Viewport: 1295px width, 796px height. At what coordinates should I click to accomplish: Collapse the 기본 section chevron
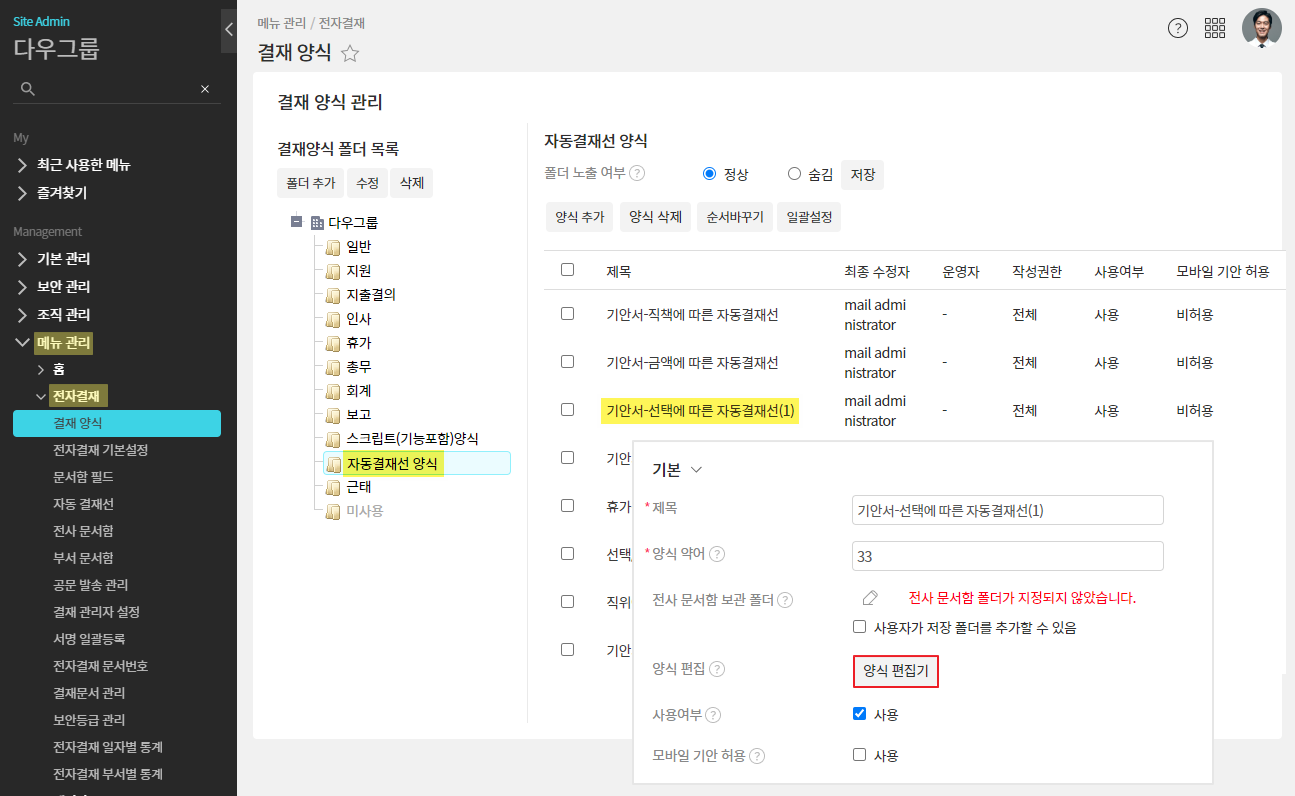pyautogui.click(x=697, y=470)
